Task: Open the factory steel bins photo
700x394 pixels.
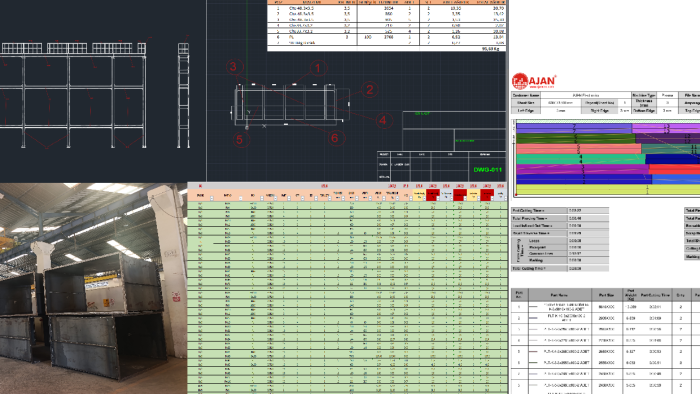Action: [x=93, y=288]
